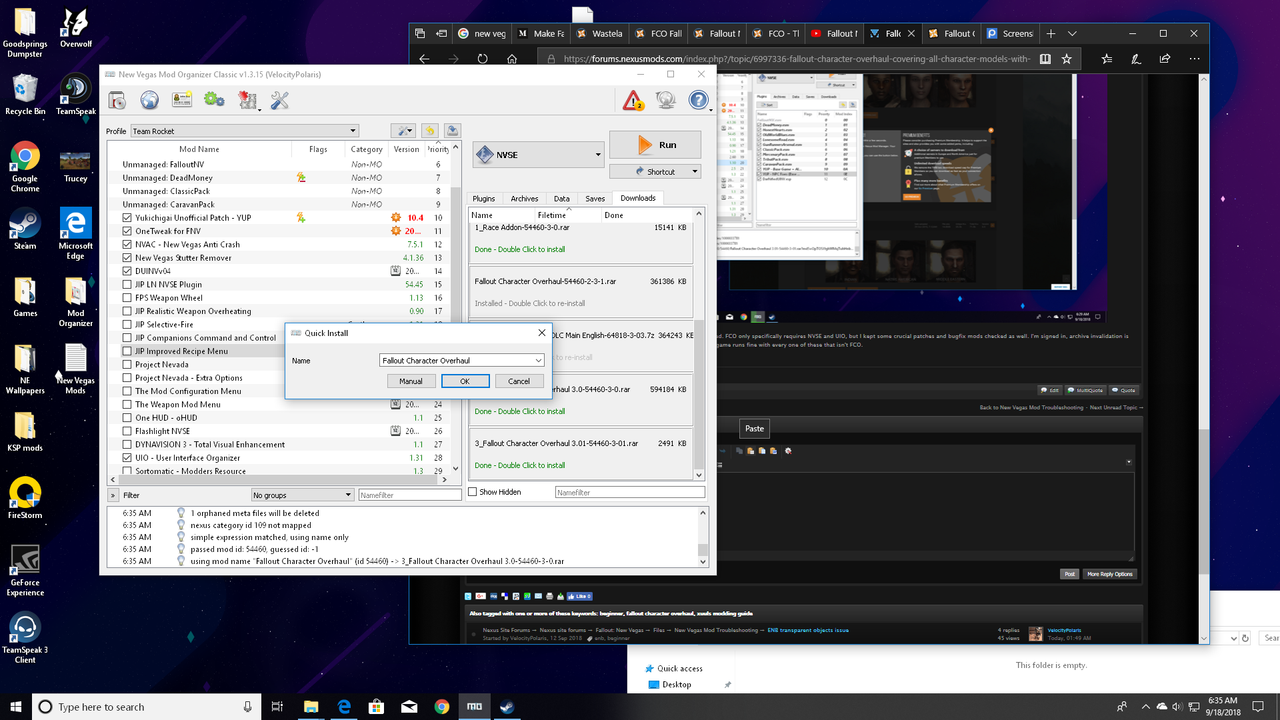
Task: Click the Run button
Action: [656, 144]
